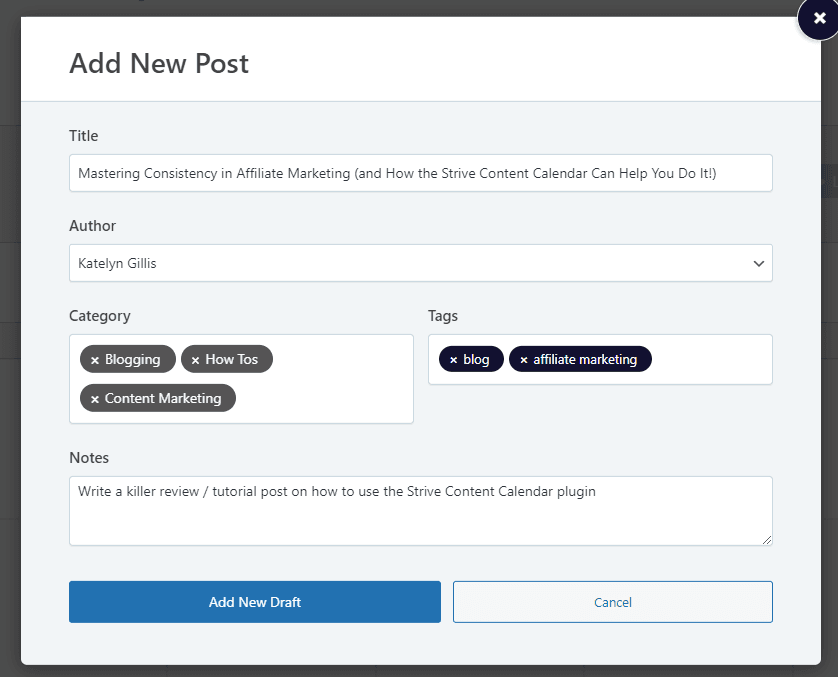Click the resize handle of the Notes box
This screenshot has width=838, height=677.
point(768,542)
